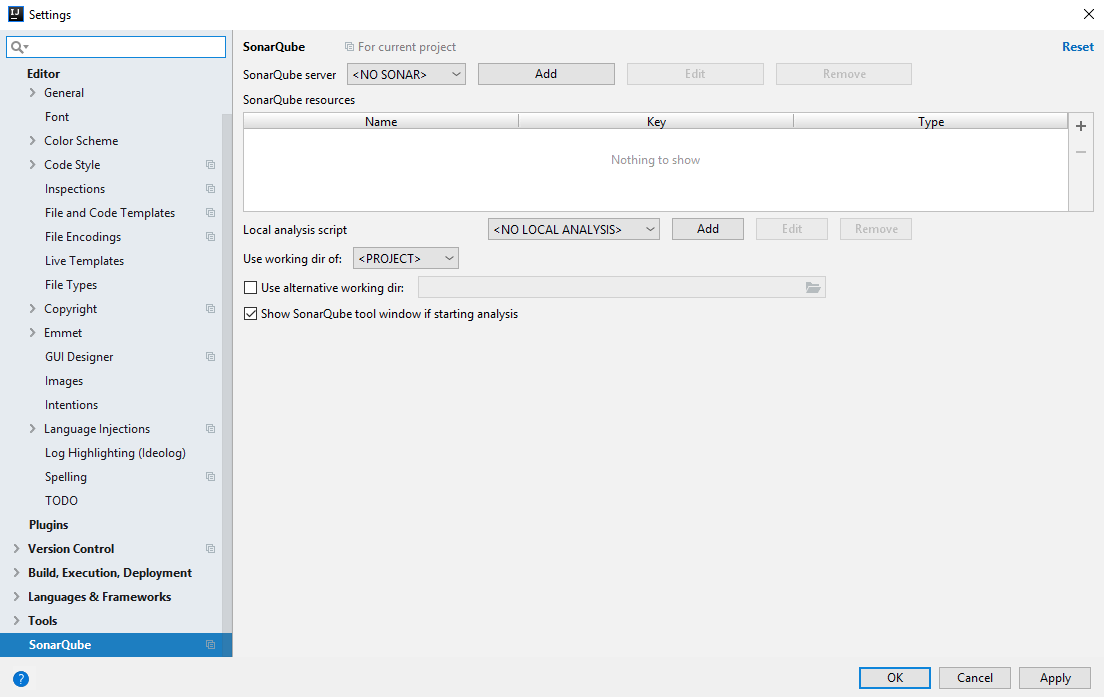Expand the Language Injections node
This screenshot has height=697, width=1104.
(x=31, y=428)
